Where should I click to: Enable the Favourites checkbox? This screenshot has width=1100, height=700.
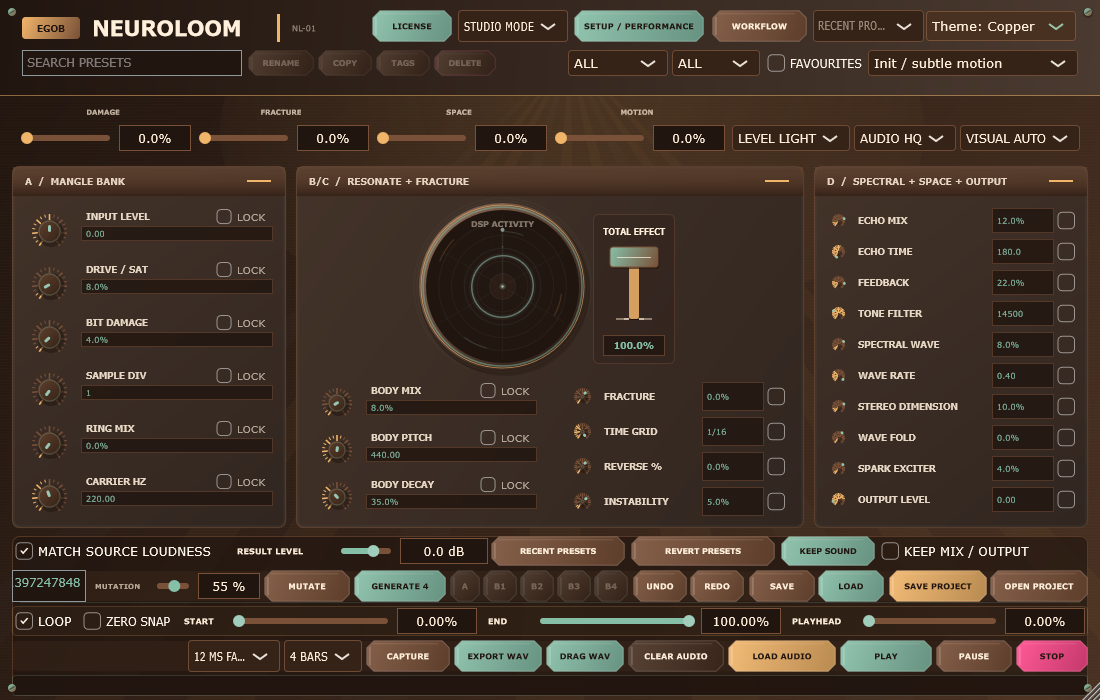pos(776,63)
